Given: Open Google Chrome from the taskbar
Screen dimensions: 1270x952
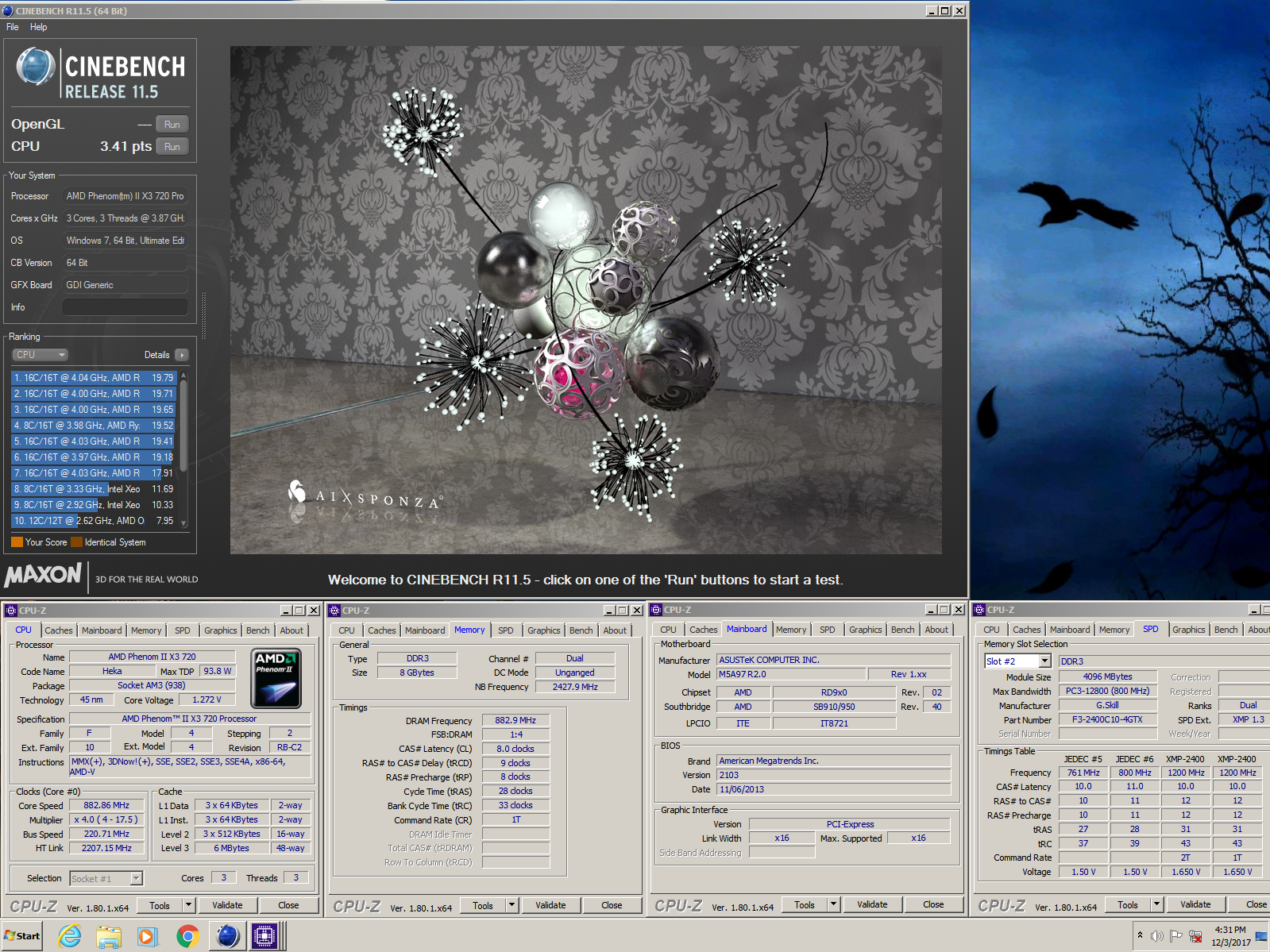Looking at the screenshot, I should (x=187, y=936).
